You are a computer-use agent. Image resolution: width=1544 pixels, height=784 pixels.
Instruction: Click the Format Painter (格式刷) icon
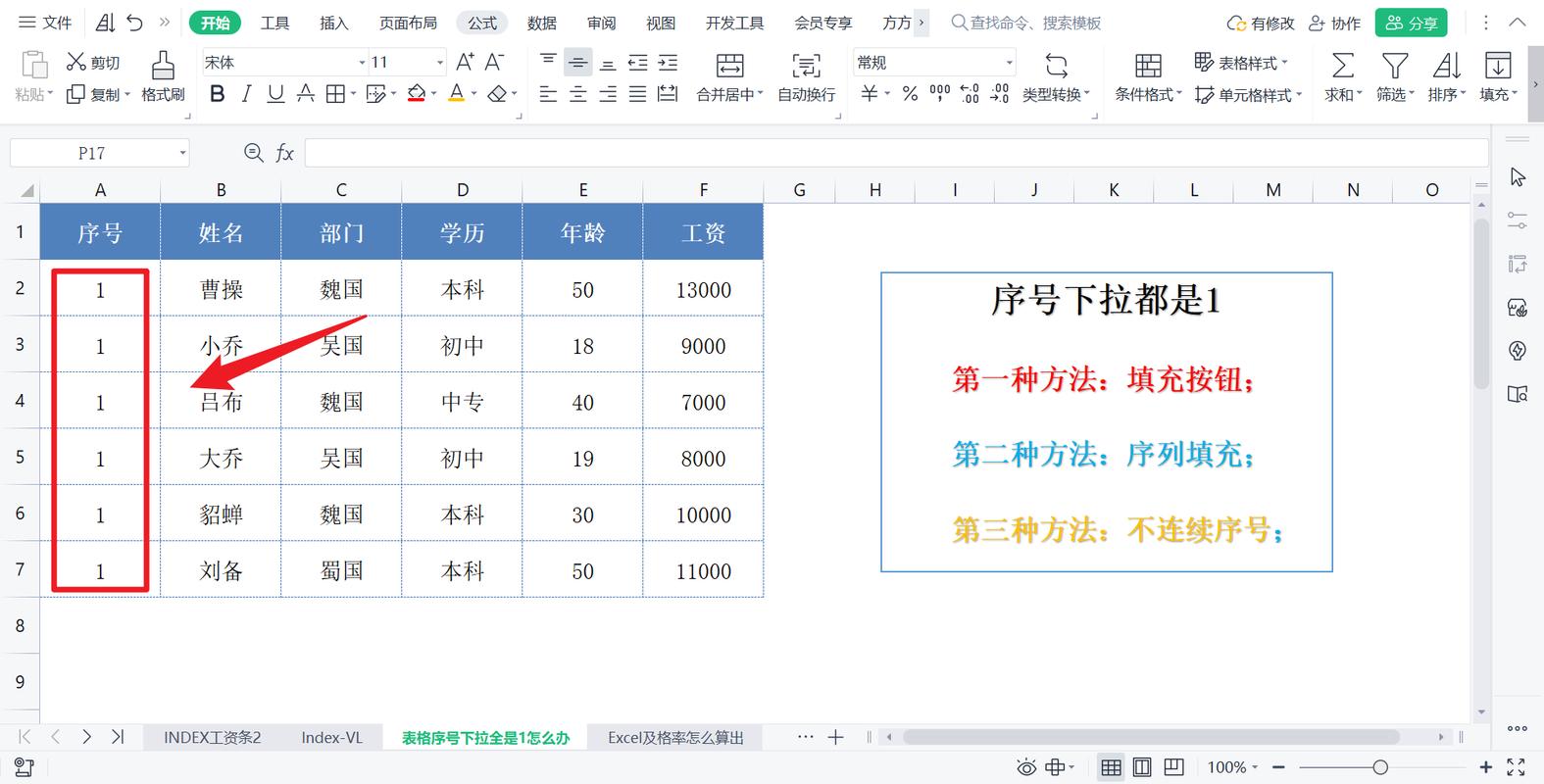pos(163,65)
